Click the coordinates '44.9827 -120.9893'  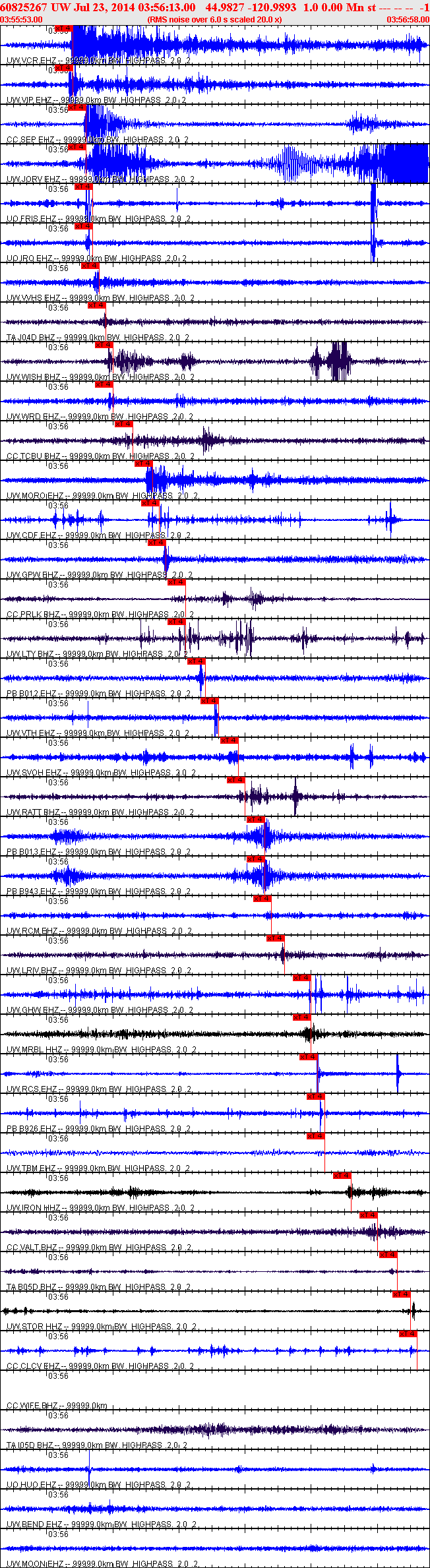pos(251,7)
